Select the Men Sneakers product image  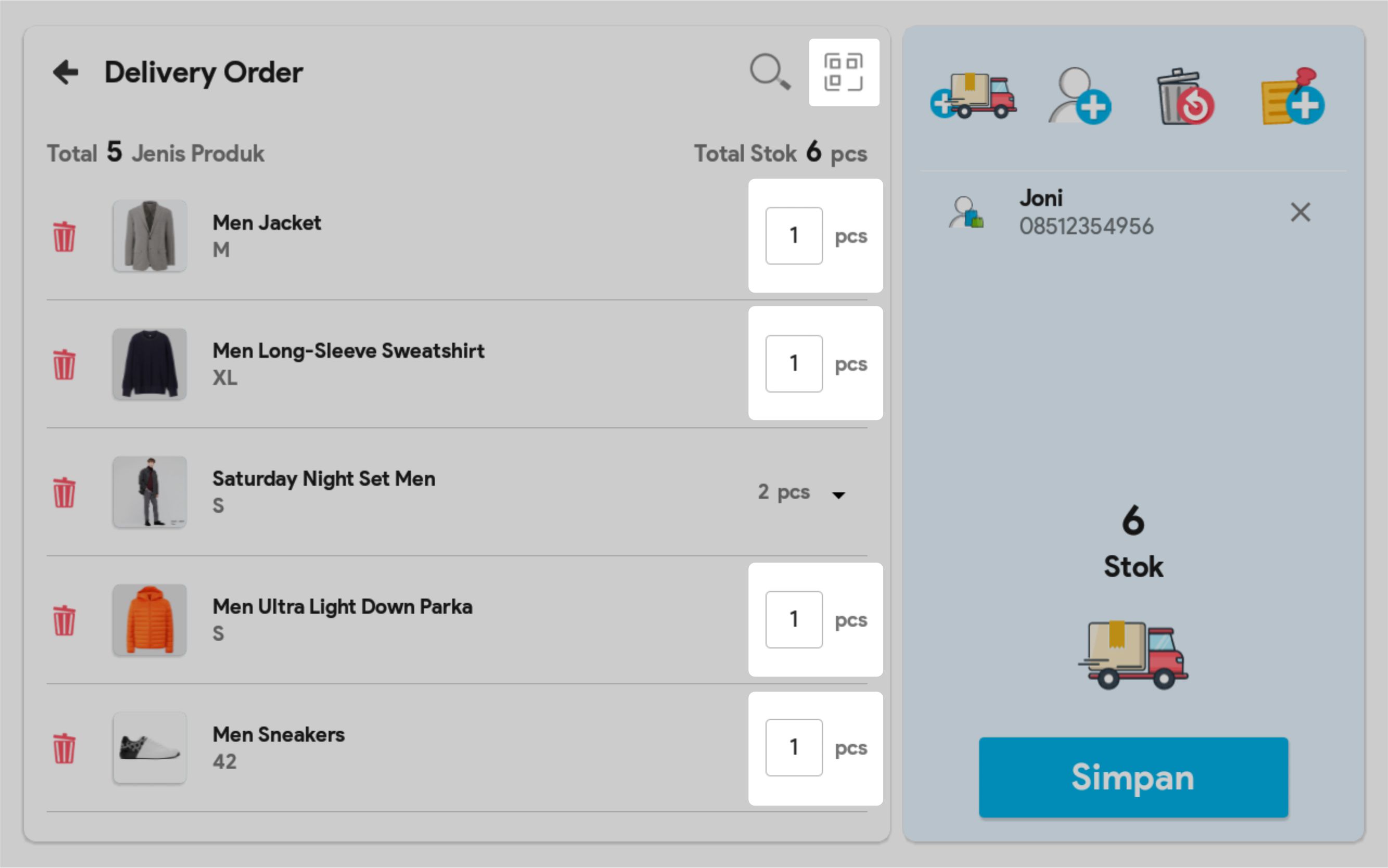point(150,748)
